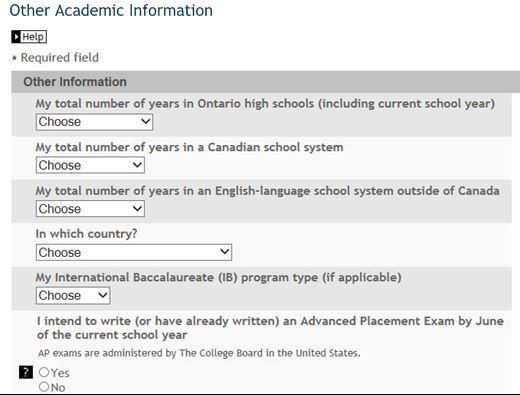Select Yes for Advanced Placement Exam

[x=44, y=372]
